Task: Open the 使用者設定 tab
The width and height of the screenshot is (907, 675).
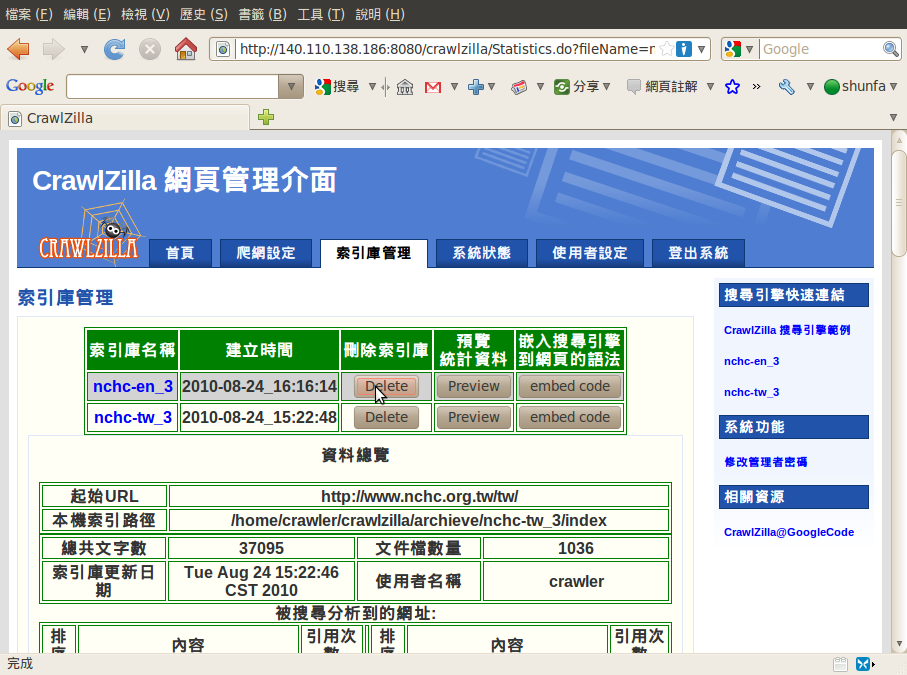Action: click(x=590, y=253)
